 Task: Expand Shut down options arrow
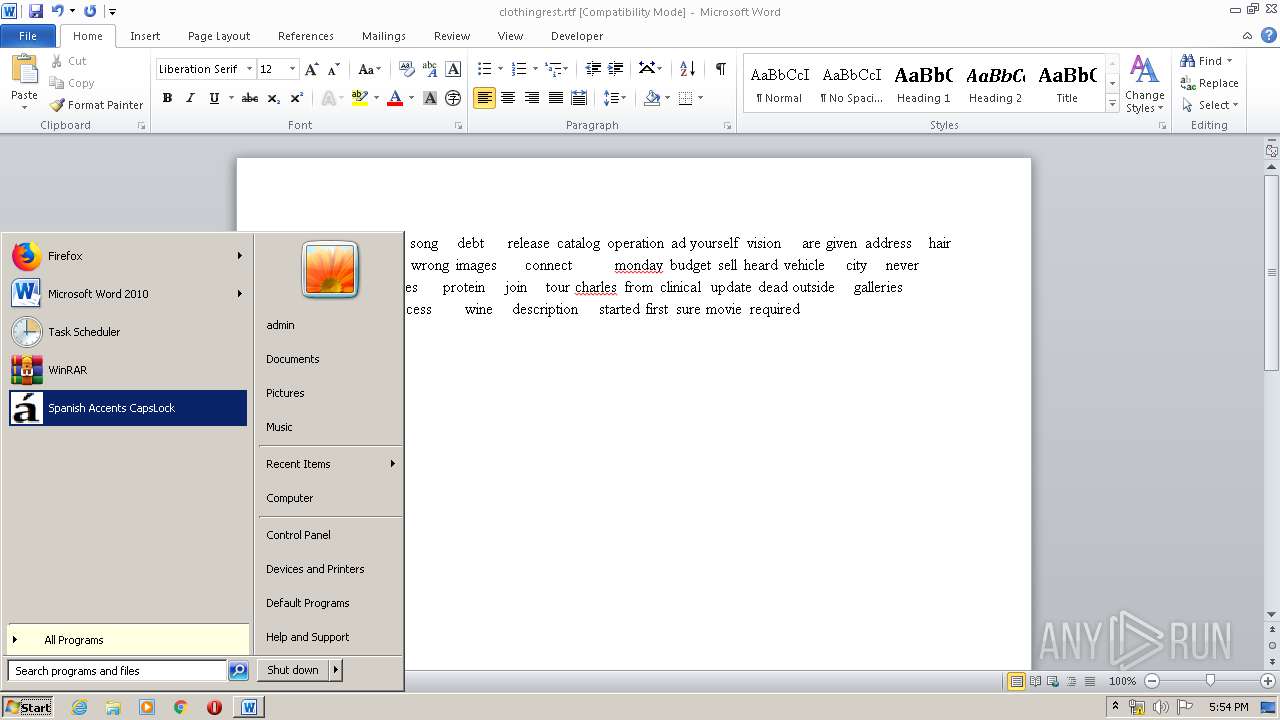coord(336,670)
